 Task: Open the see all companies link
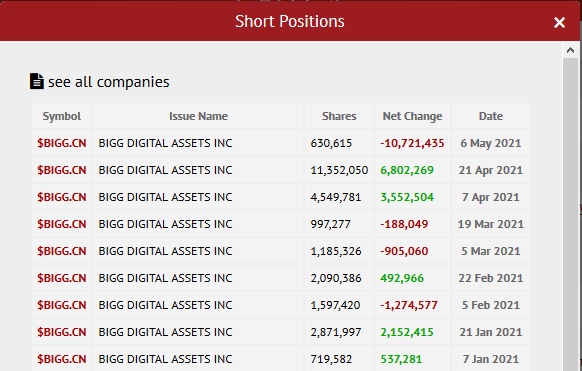pos(109,82)
